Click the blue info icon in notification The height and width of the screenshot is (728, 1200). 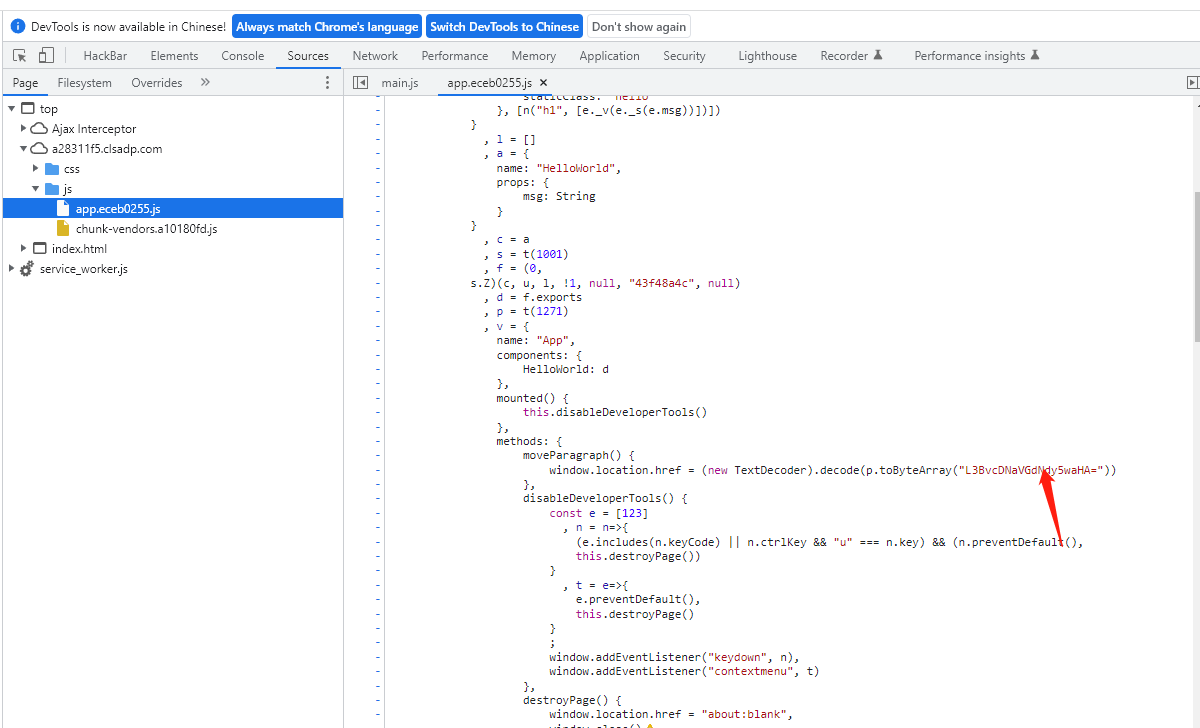tap(18, 27)
